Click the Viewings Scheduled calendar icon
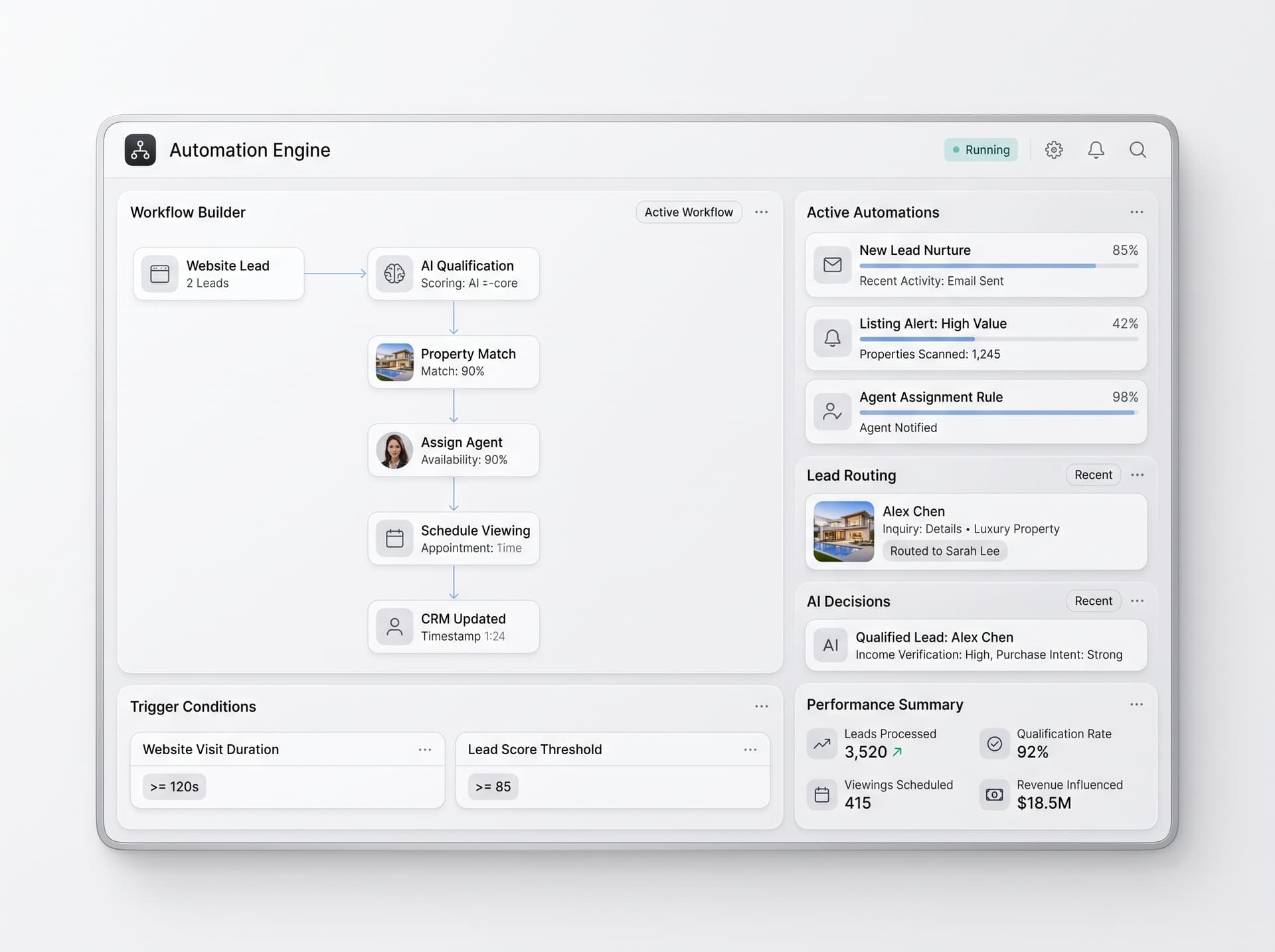This screenshot has height=952, width=1275. (x=822, y=795)
